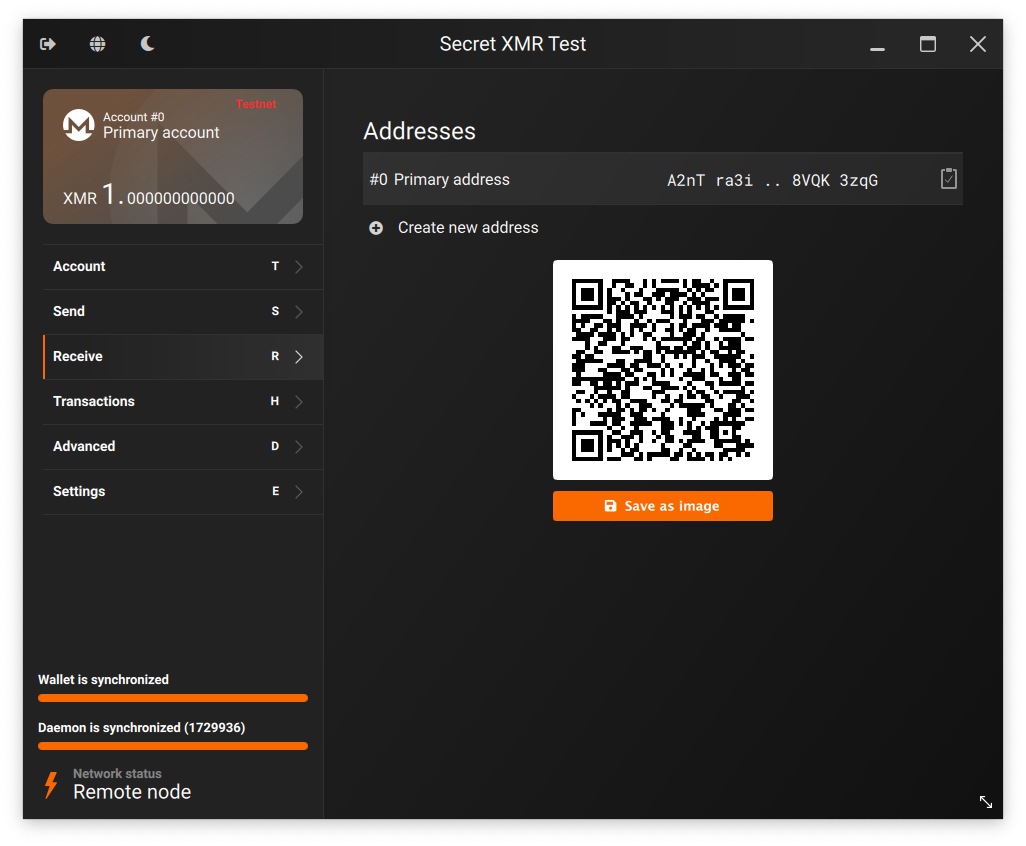Click the Testnet label on the account card
The width and height of the screenshot is (1026, 846).
tap(256, 103)
